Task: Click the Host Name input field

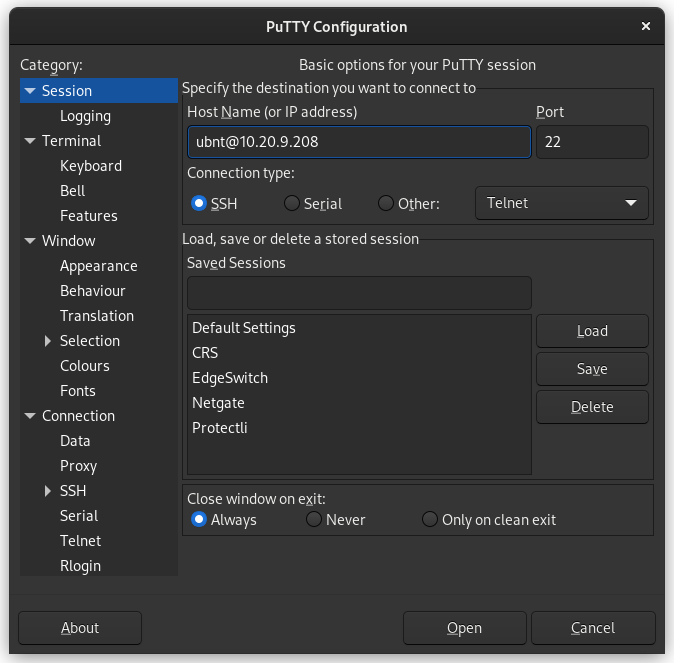Action: [x=358, y=142]
